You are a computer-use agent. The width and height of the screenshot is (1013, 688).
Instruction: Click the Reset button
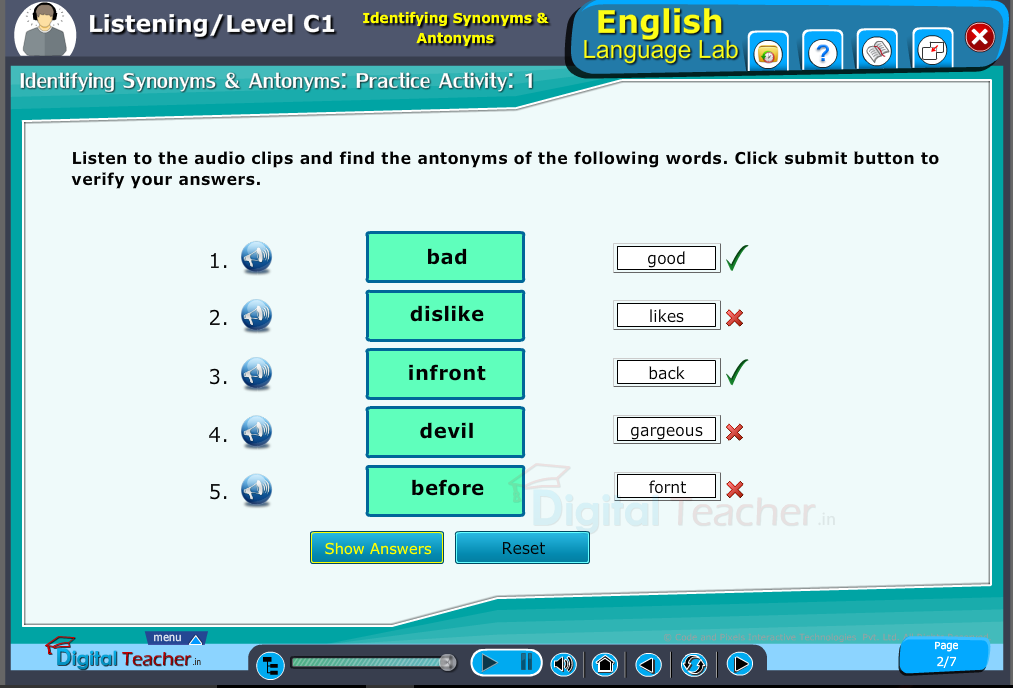(522, 548)
